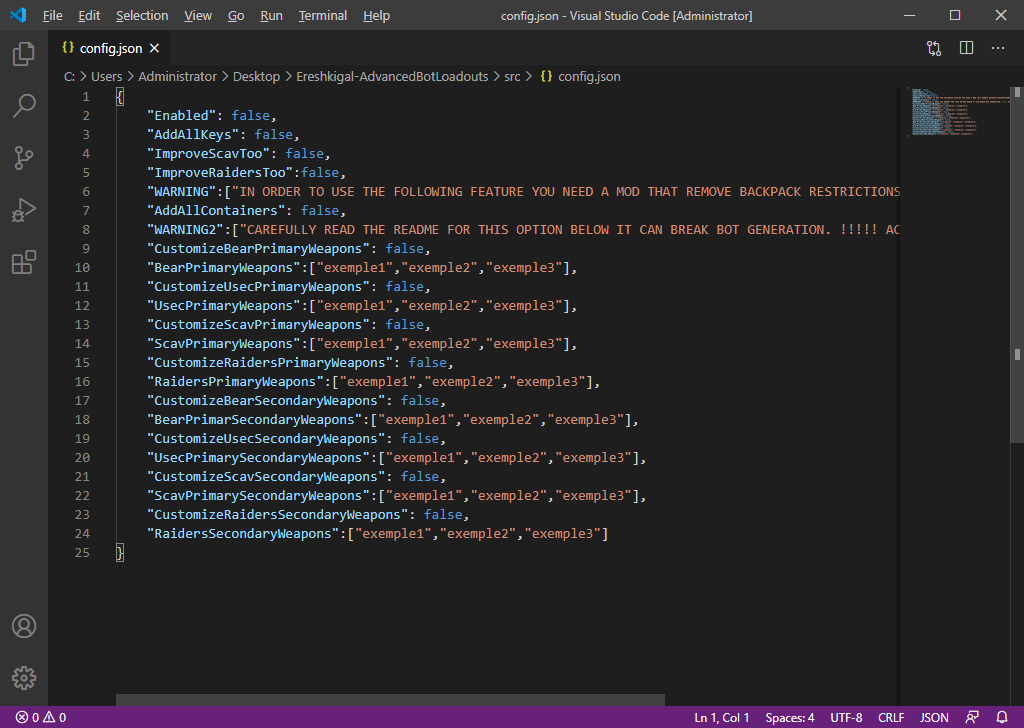
Task: Open the Explorer view in activity bar
Action: click(x=24, y=54)
